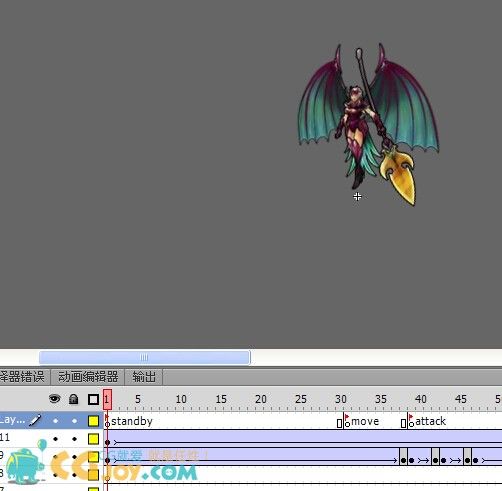Click frame 30 on the timeline ruler
The width and height of the screenshot is (502, 491).
tap(341, 399)
